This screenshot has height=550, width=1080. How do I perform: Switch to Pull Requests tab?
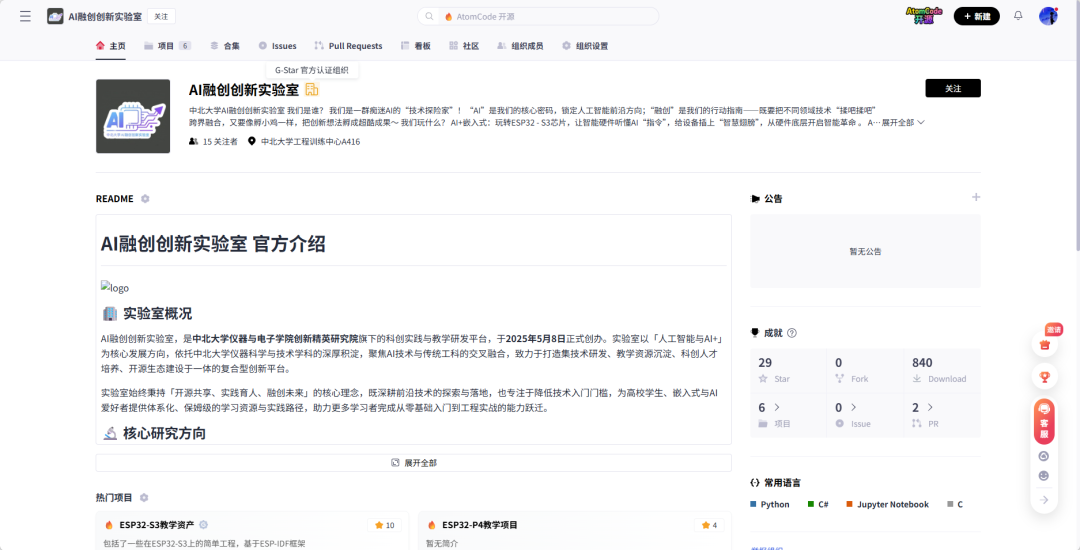[x=349, y=46]
